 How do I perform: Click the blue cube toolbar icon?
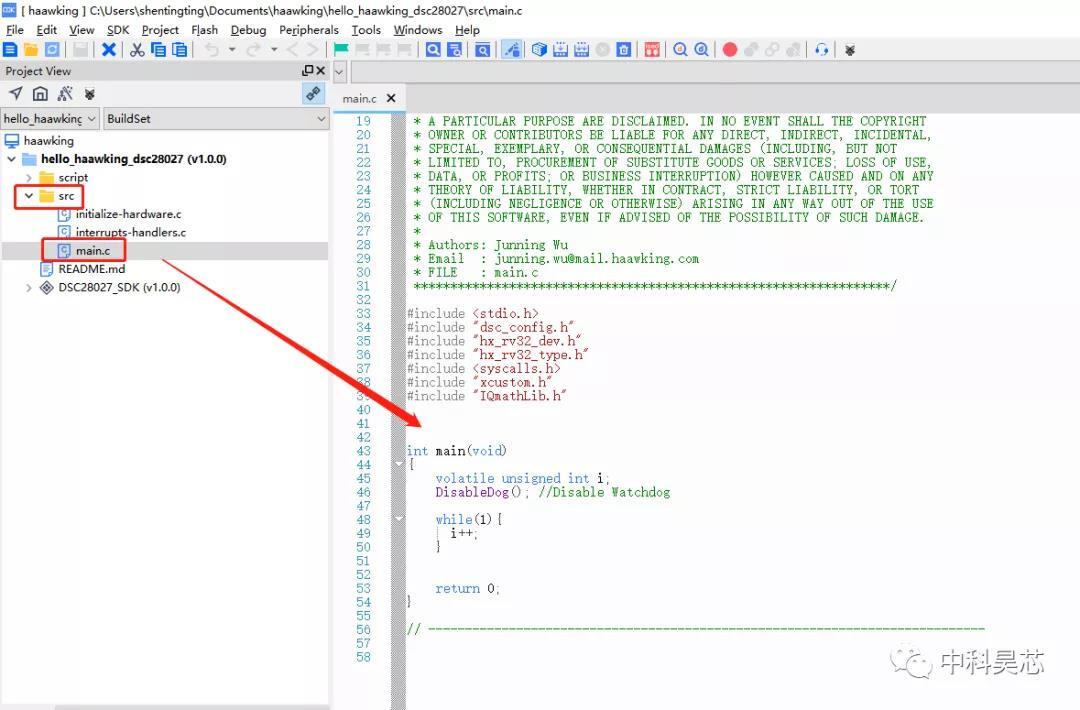click(x=539, y=50)
